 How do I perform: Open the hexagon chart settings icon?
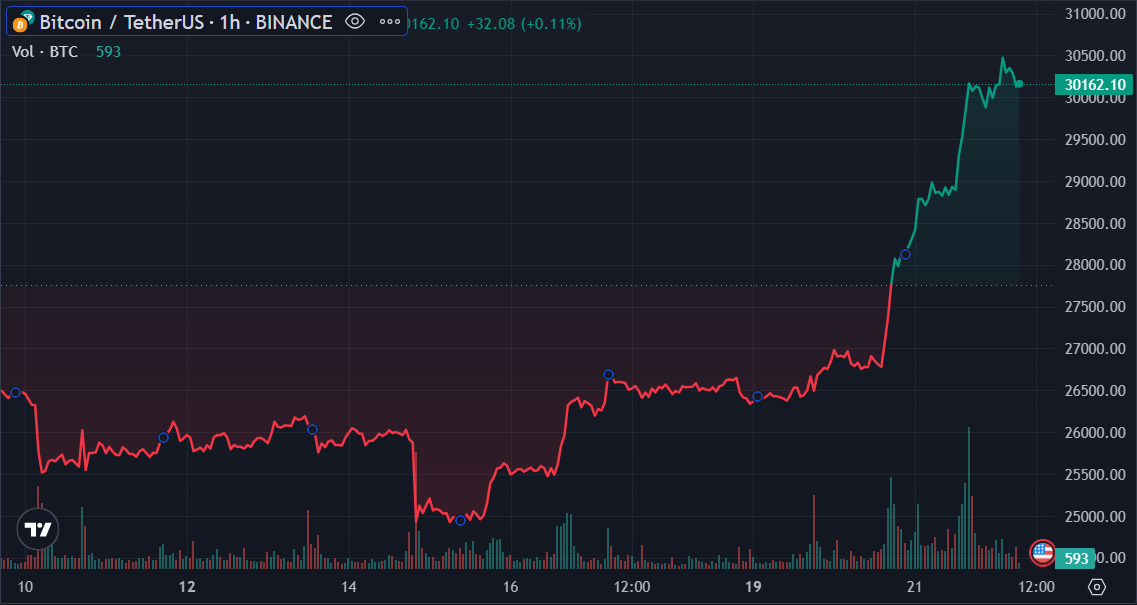point(1097,586)
